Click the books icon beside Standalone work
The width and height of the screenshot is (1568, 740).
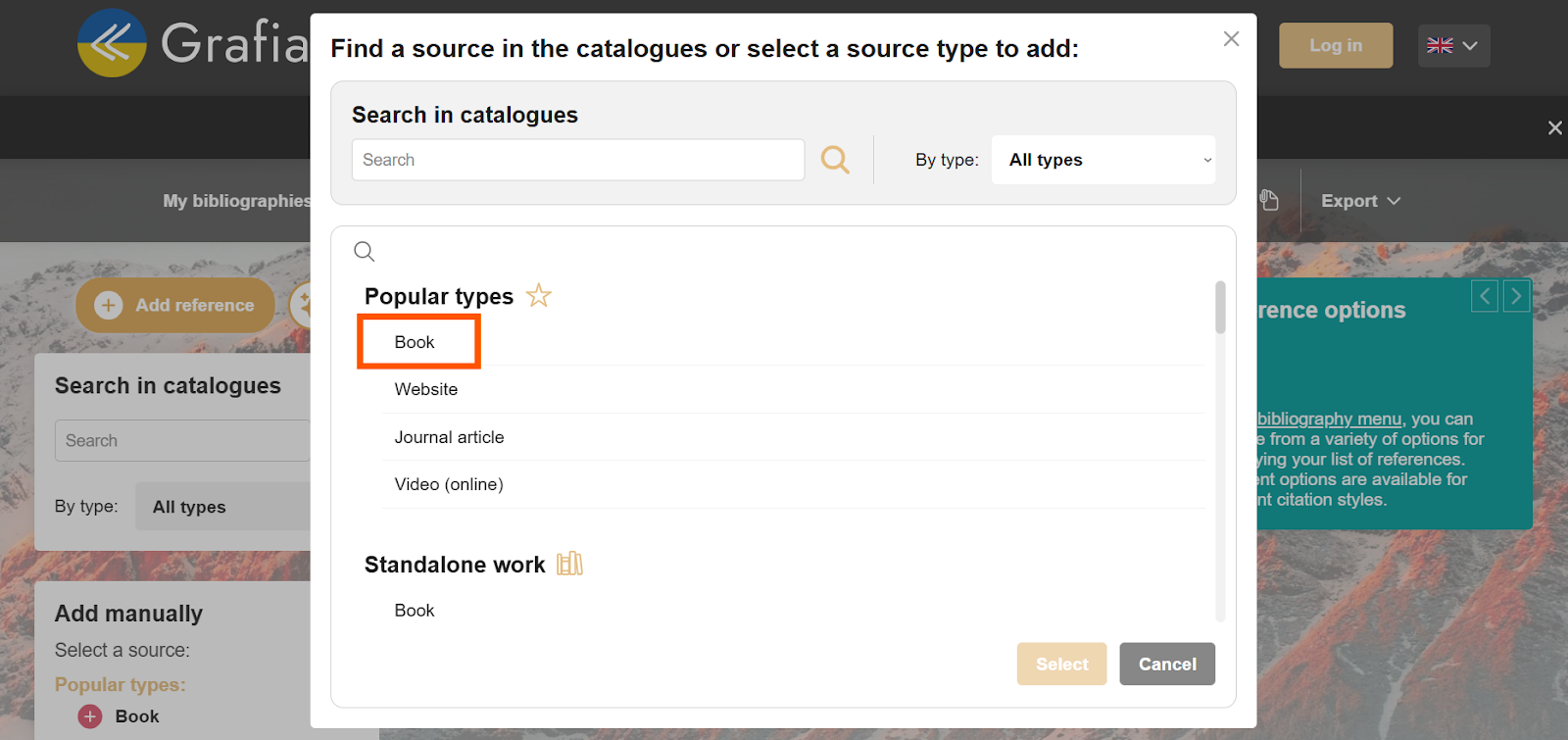(569, 565)
